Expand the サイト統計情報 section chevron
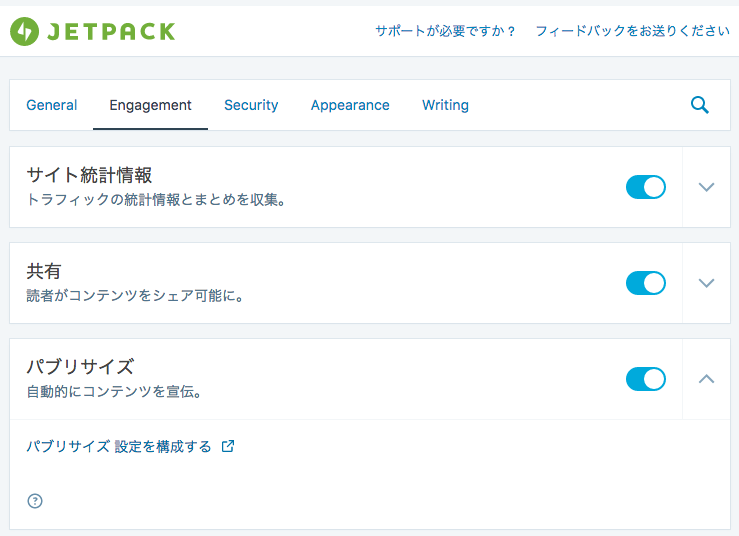 pos(707,187)
